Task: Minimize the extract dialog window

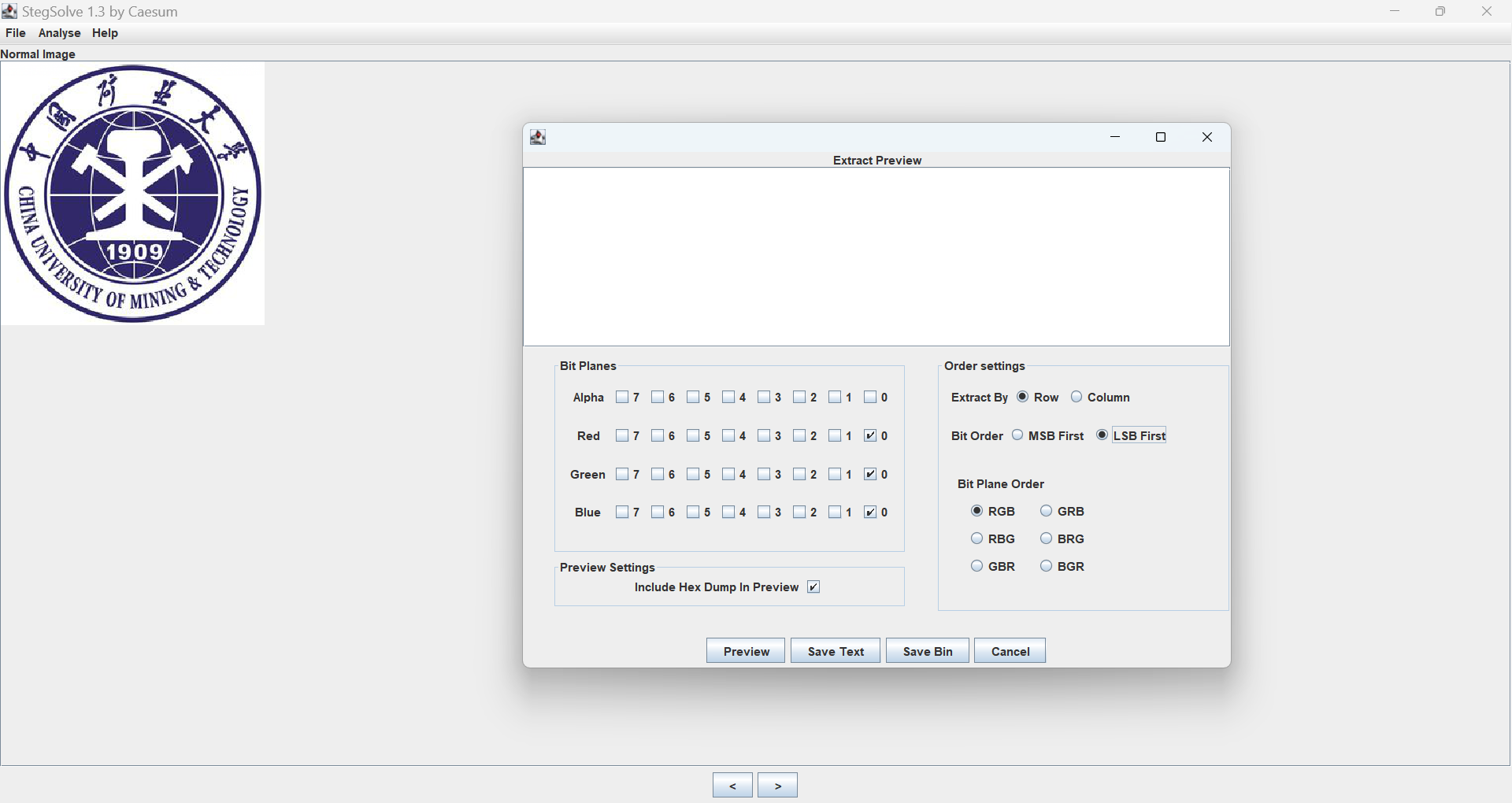Action: pos(1115,138)
